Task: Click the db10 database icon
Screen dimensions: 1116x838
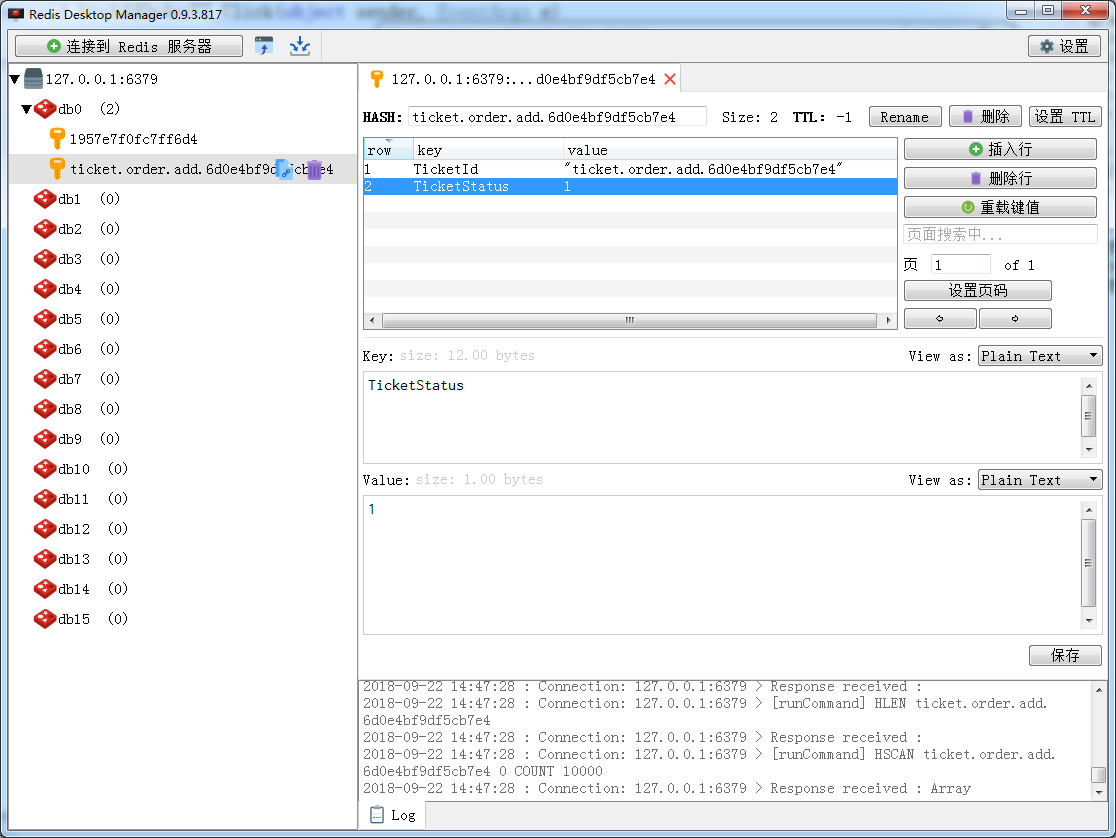Action: pyautogui.click(x=45, y=468)
